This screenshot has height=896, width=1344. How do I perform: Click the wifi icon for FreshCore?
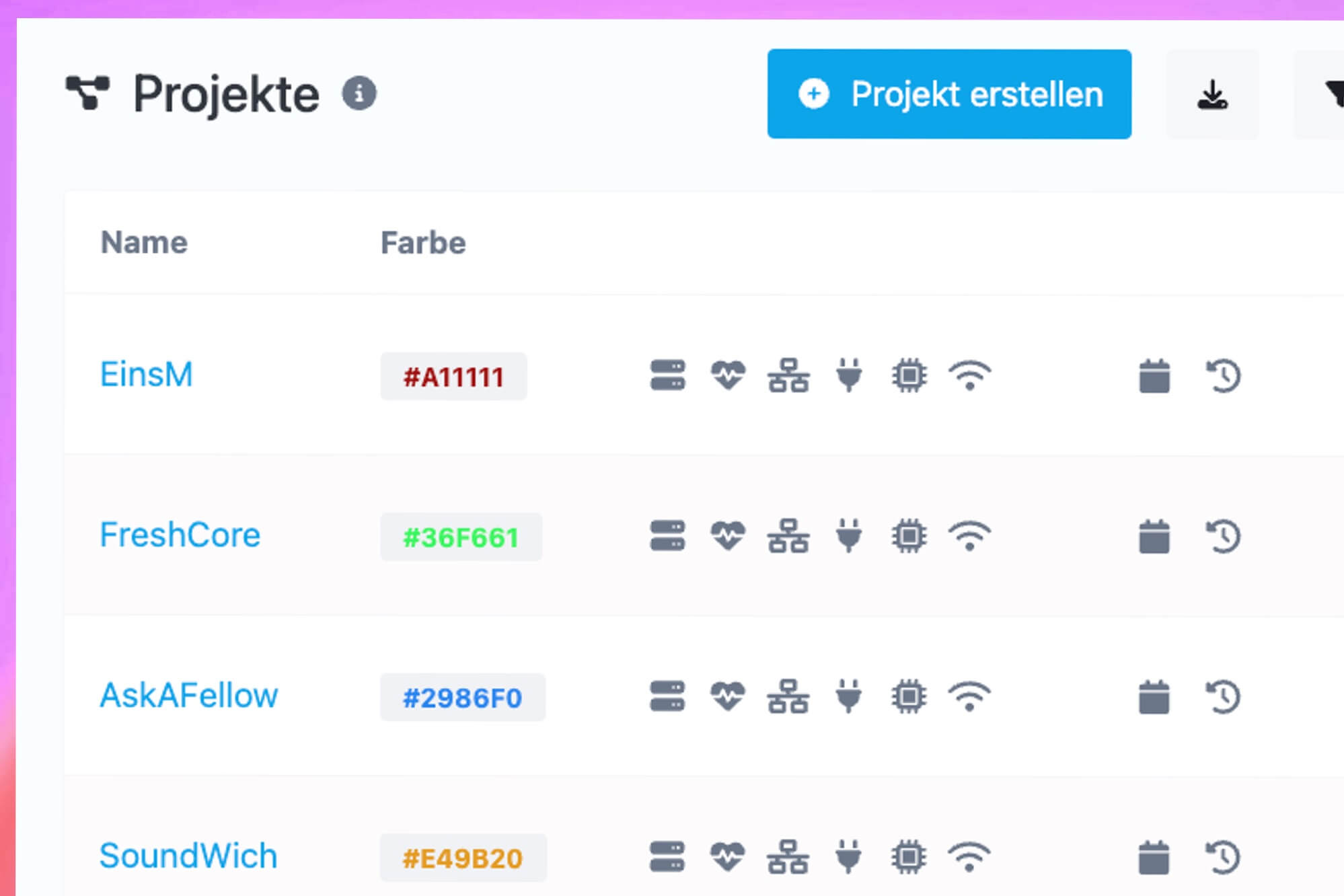969,536
